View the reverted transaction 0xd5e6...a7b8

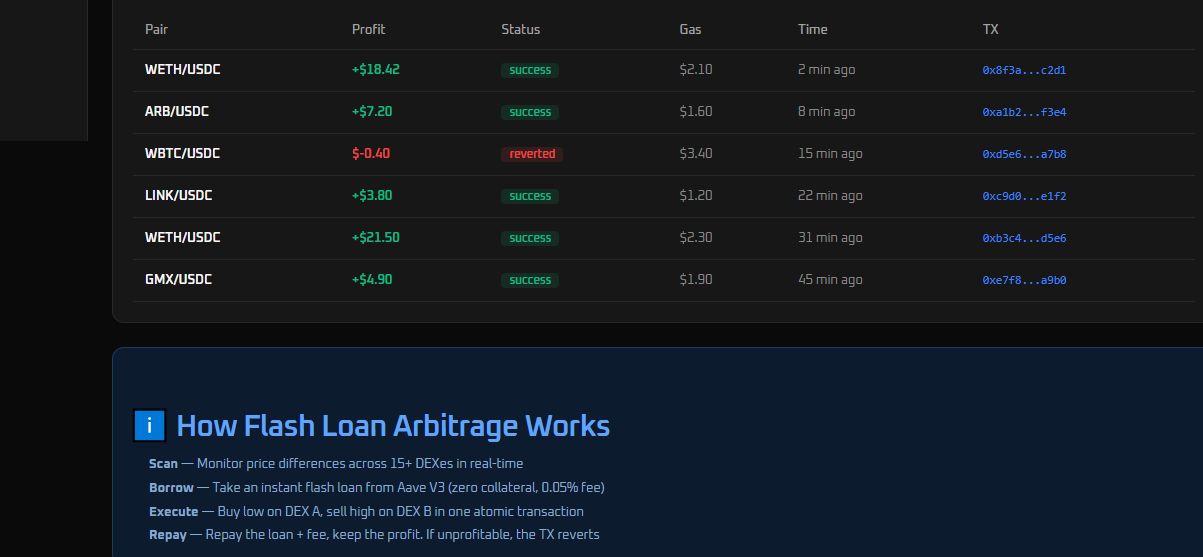point(1024,154)
